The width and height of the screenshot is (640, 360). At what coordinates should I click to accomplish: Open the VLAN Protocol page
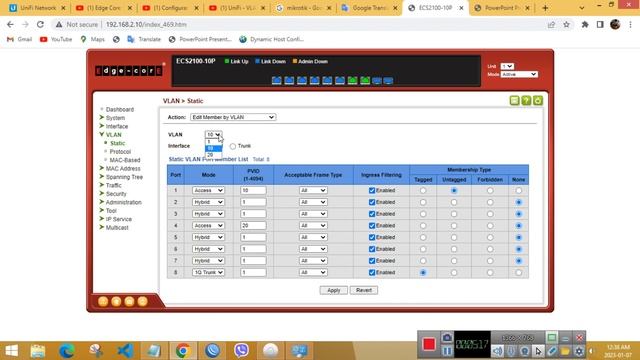click(x=120, y=151)
